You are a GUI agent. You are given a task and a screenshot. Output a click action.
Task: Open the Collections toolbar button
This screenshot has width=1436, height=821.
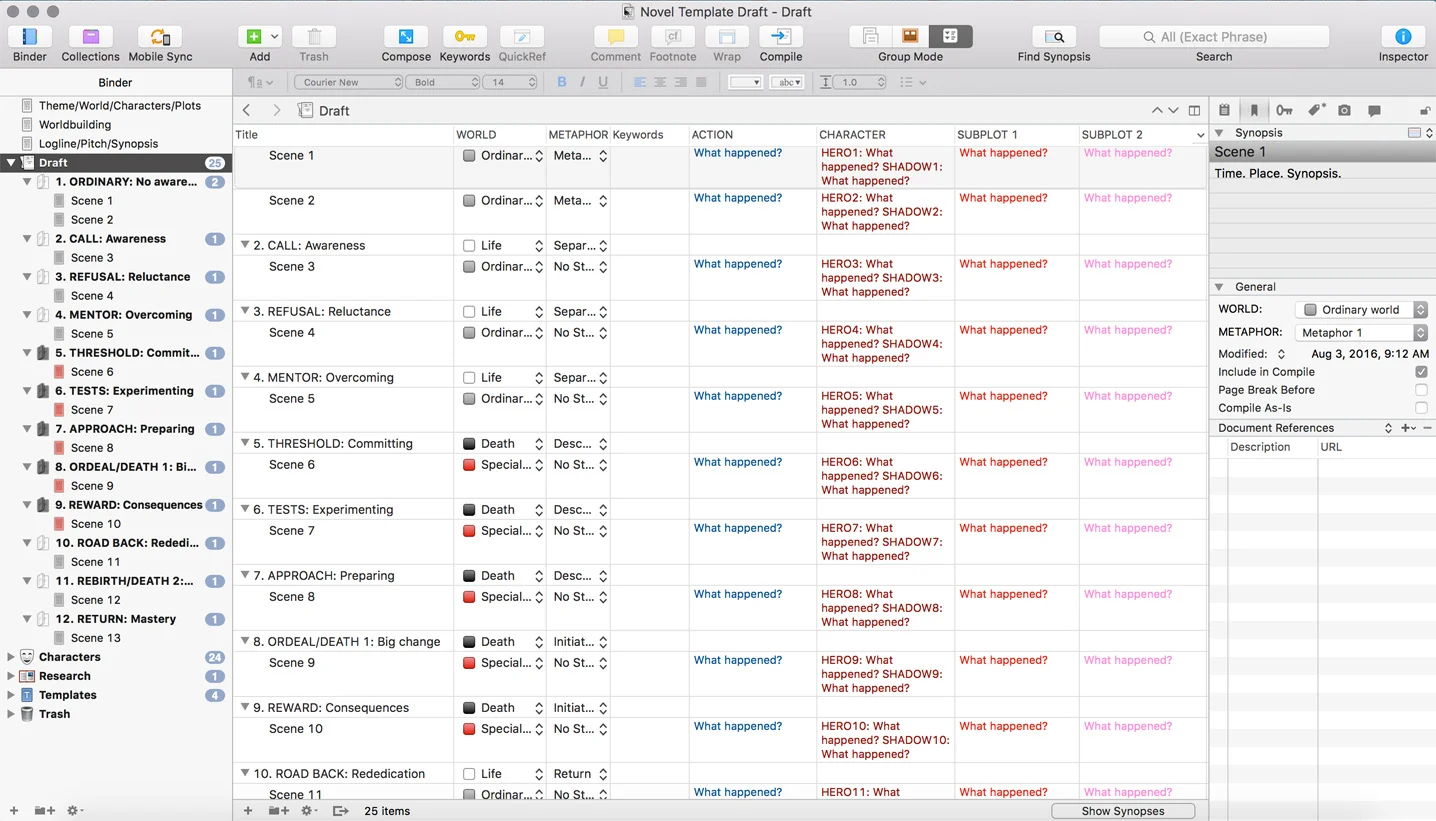(90, 37)
